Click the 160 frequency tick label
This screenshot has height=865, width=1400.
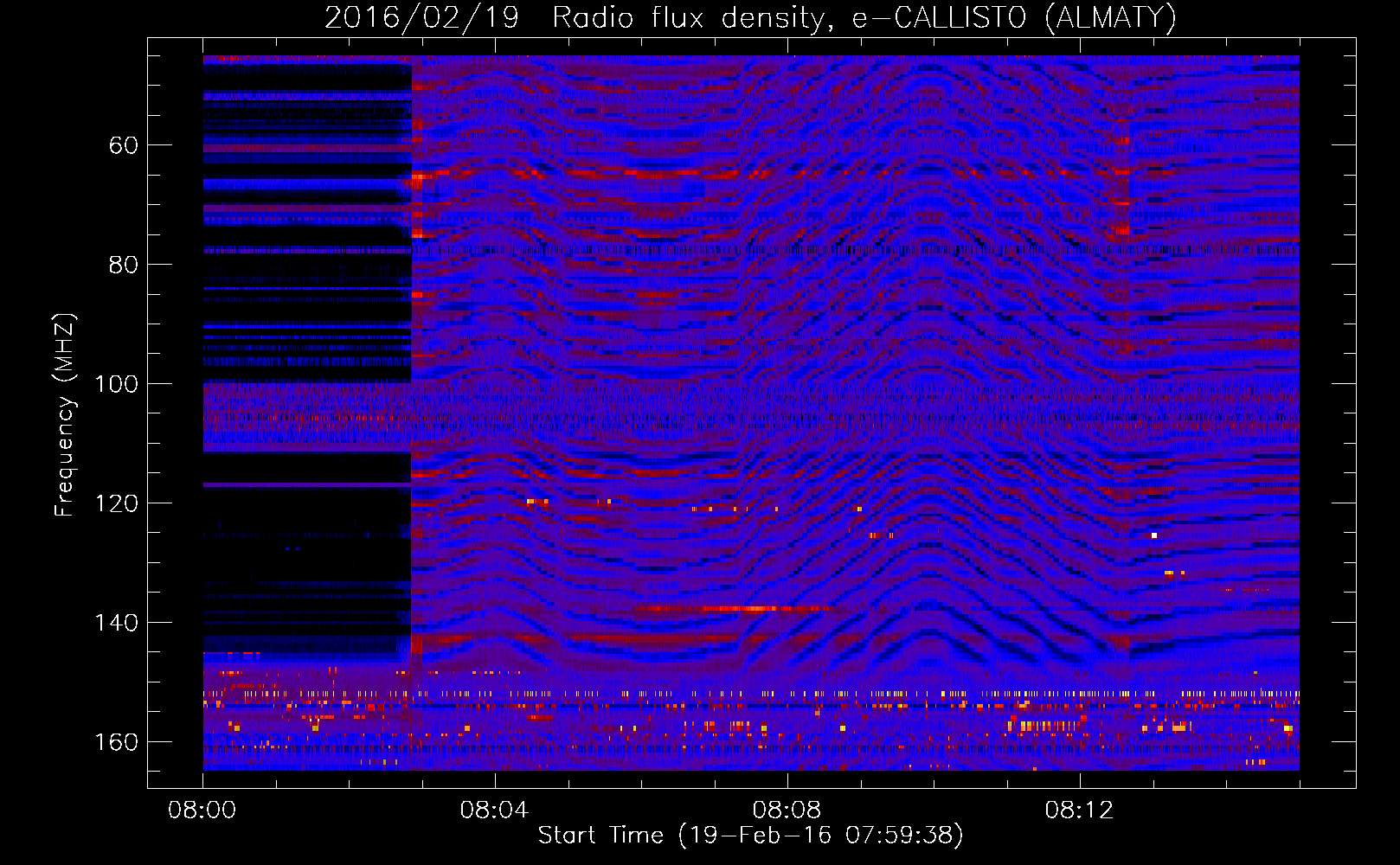click(x=116, y=742)
